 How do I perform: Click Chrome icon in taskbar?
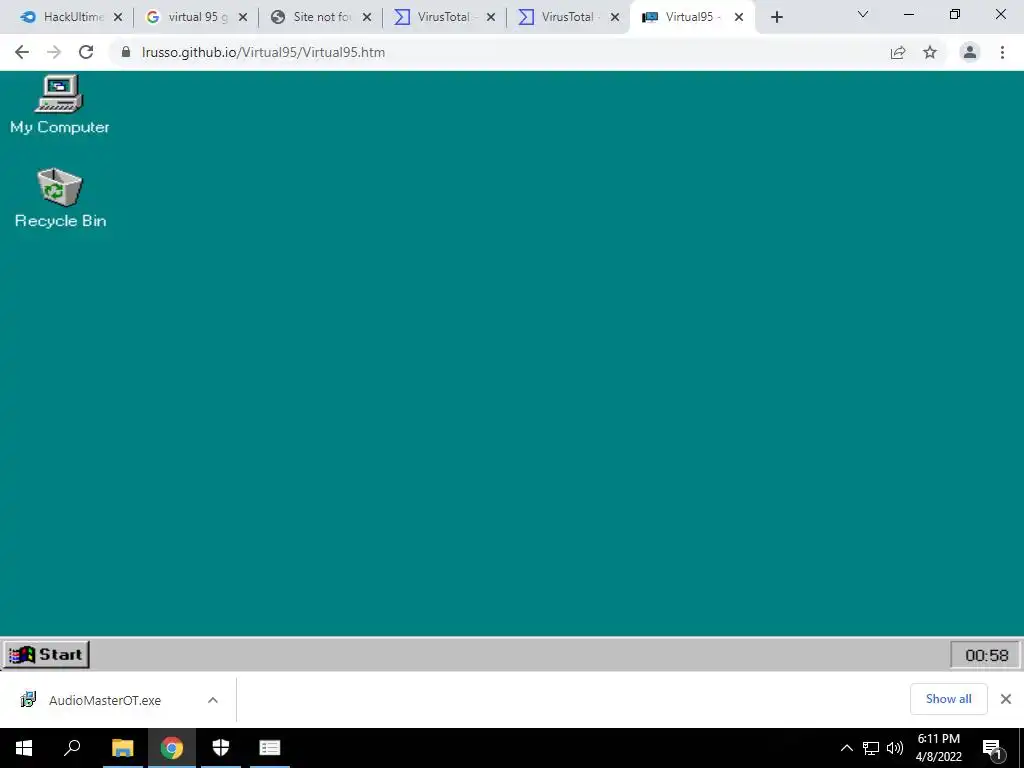pyautogui.click(x=172, y=748)
